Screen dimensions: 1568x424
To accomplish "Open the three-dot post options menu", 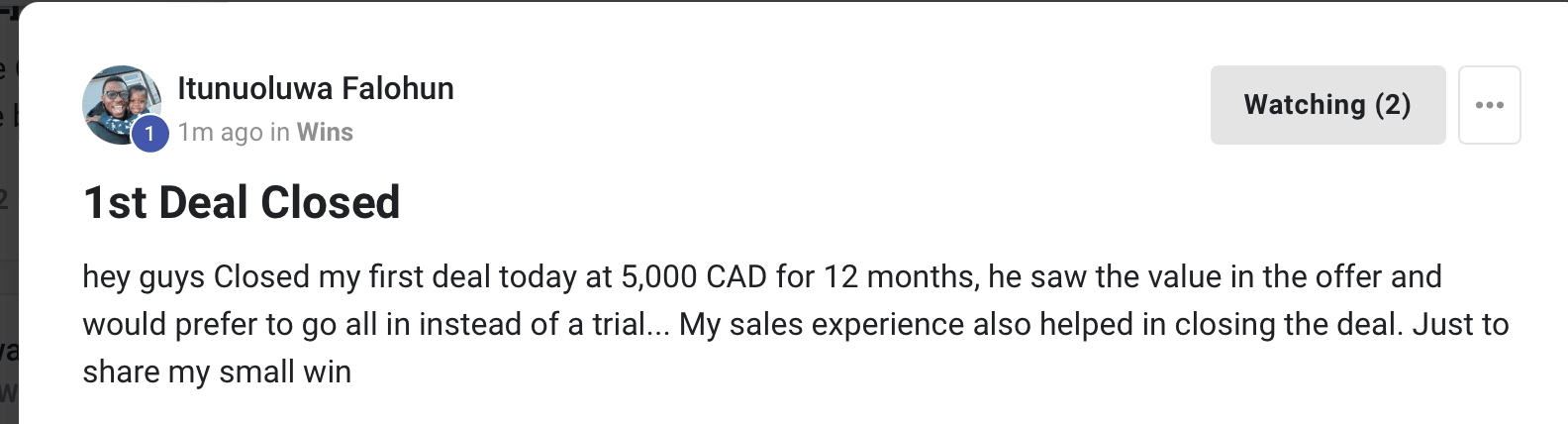I will [1489, 105].
